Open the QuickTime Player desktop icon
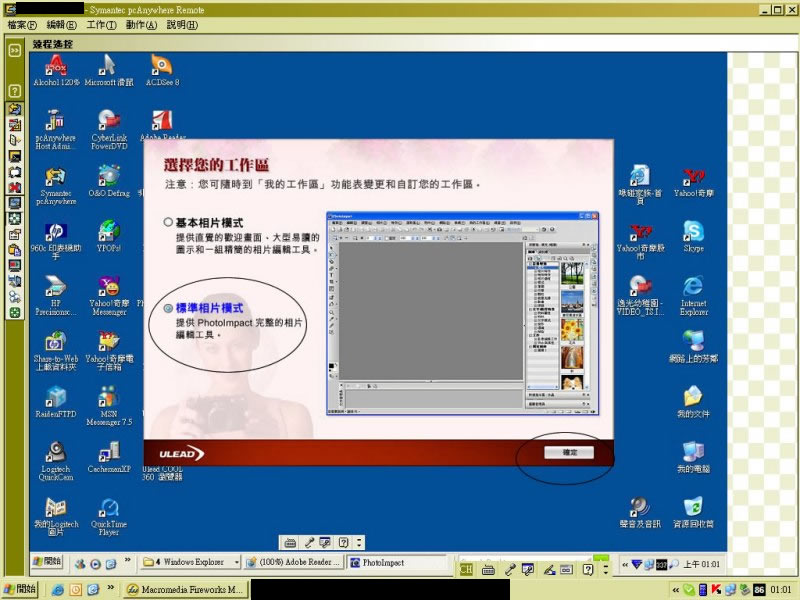This screenshot has height=600, width=800. [x=109, y=516]
